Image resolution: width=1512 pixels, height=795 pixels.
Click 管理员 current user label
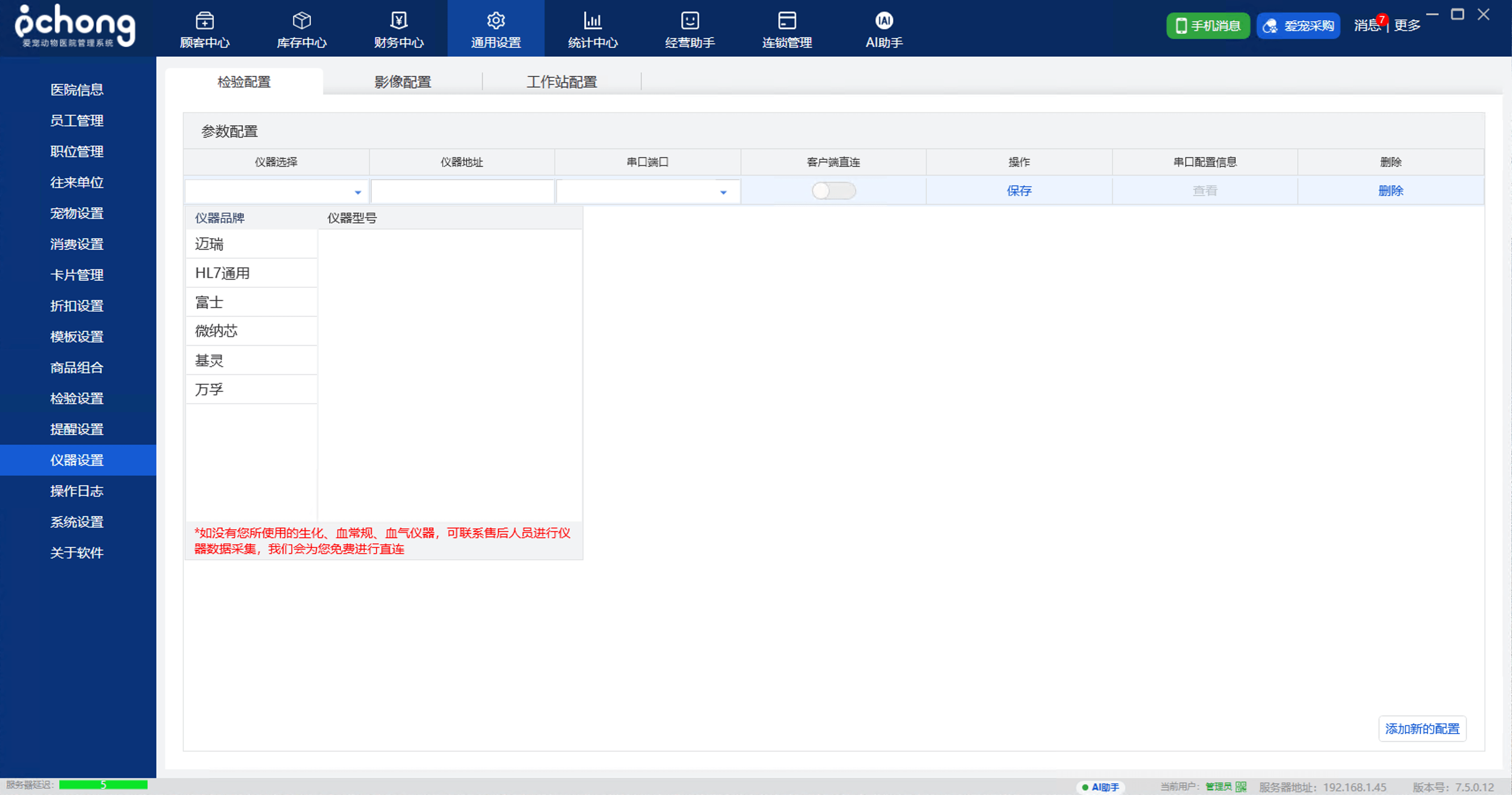point(1219,787)
